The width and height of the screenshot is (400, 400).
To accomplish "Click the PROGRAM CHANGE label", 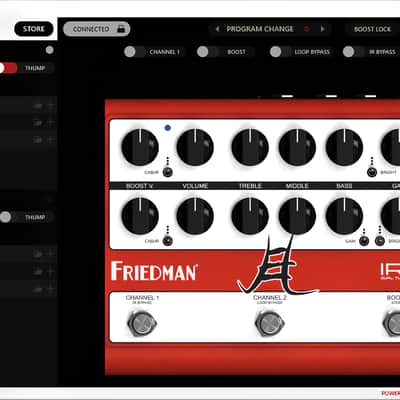I will pyautogui.click(x=260, y=29).
